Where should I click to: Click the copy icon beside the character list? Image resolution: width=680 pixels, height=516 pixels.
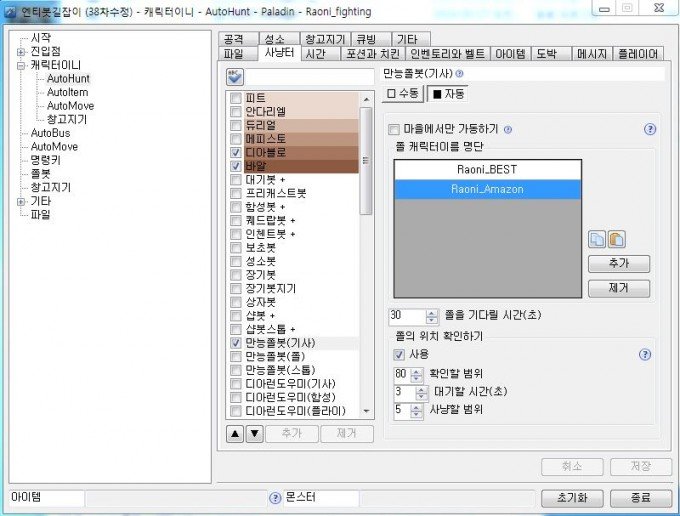(x=597, y=240)
